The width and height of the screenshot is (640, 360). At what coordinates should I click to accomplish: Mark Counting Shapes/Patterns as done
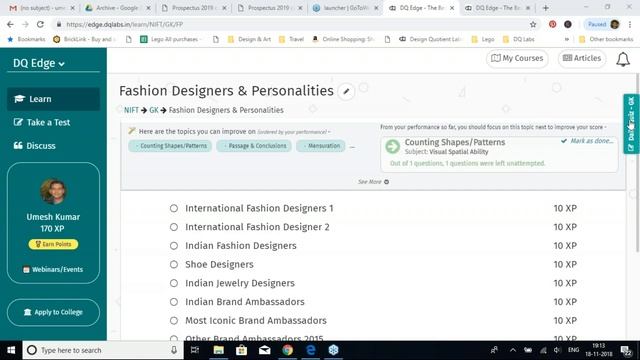587,141
